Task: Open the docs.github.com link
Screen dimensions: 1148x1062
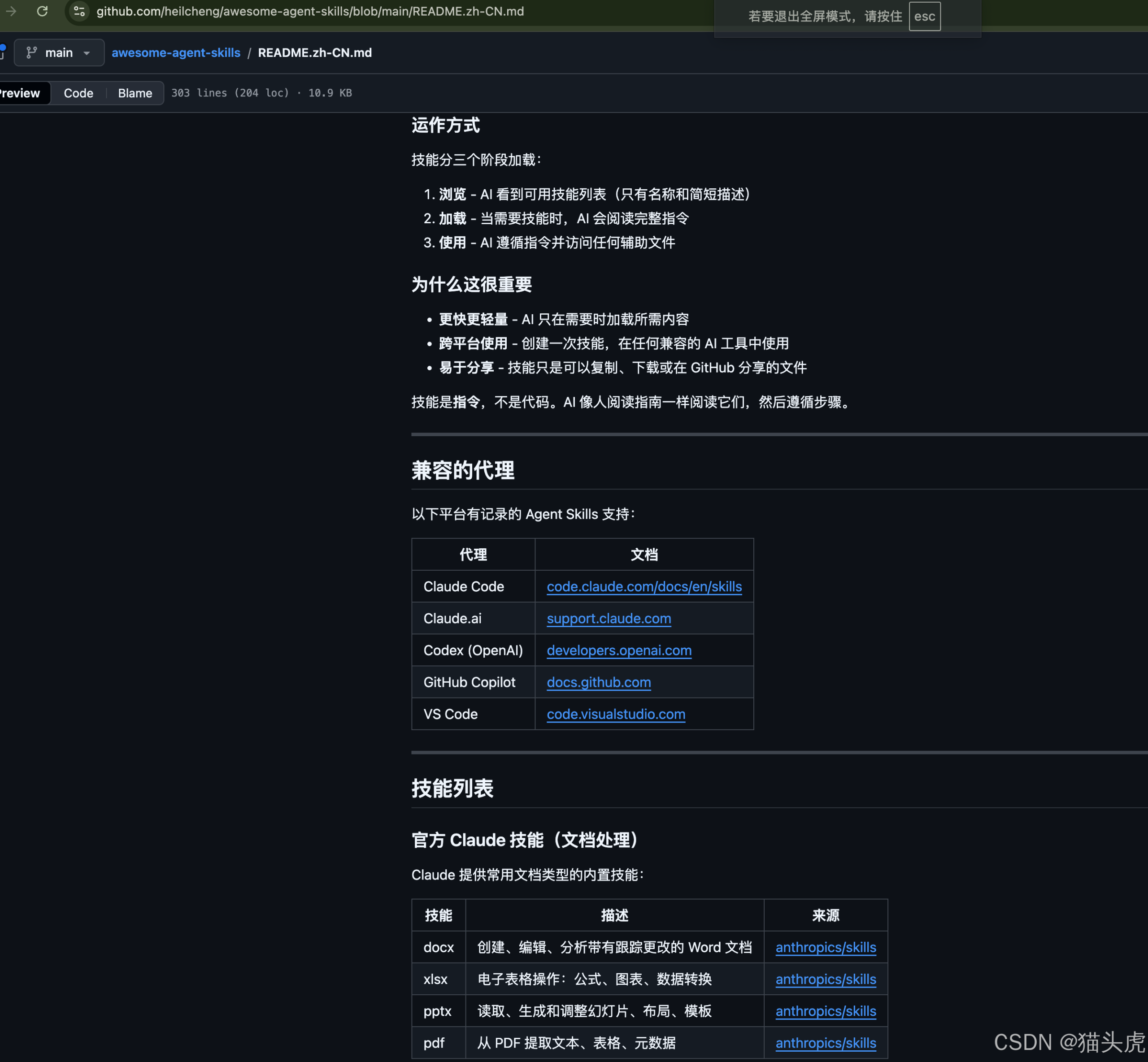Action: [598, 682]
